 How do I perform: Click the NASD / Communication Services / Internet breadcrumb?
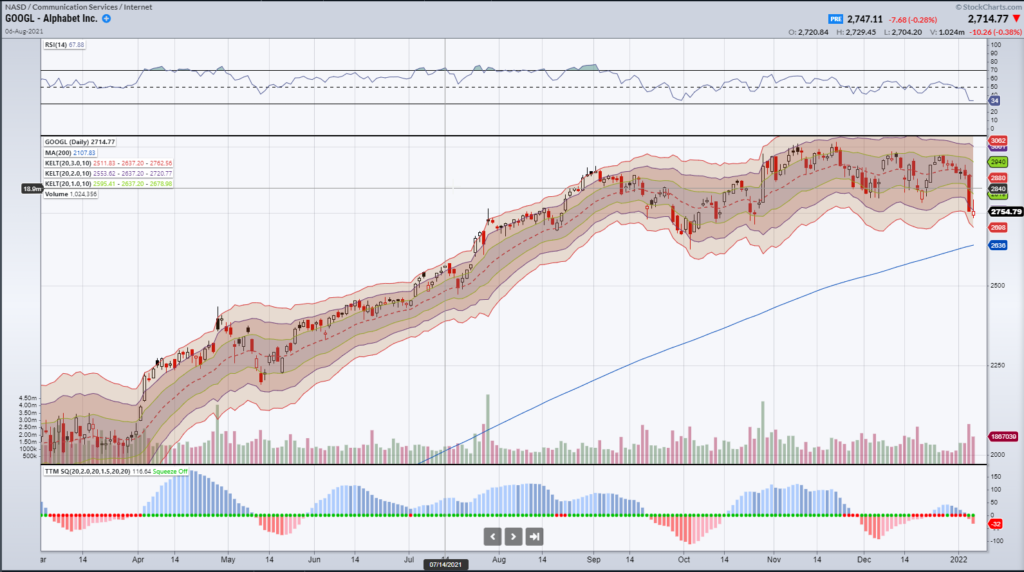click(78, 7)
